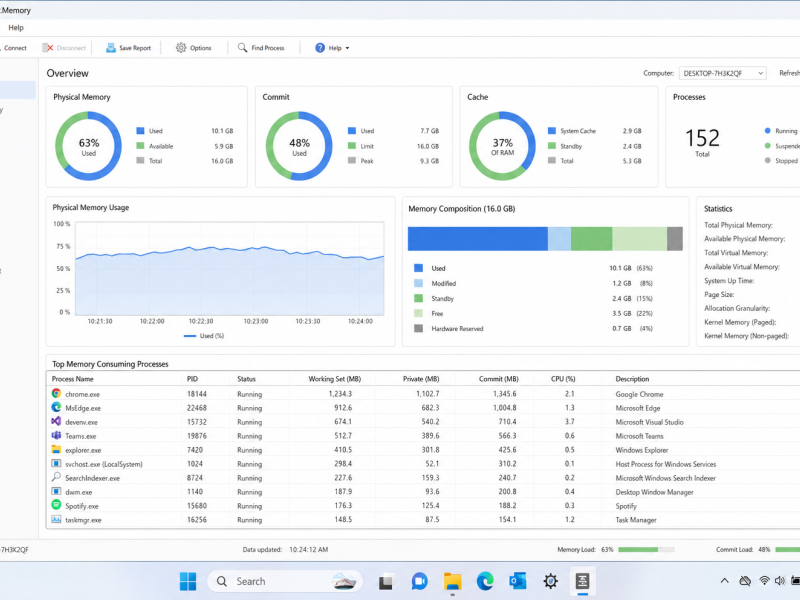Image resolution: width=800 pixels, height=600 pixels.
Task: Open Options via the gear icon
Action: pyautogui.click(x=181, y=47)
